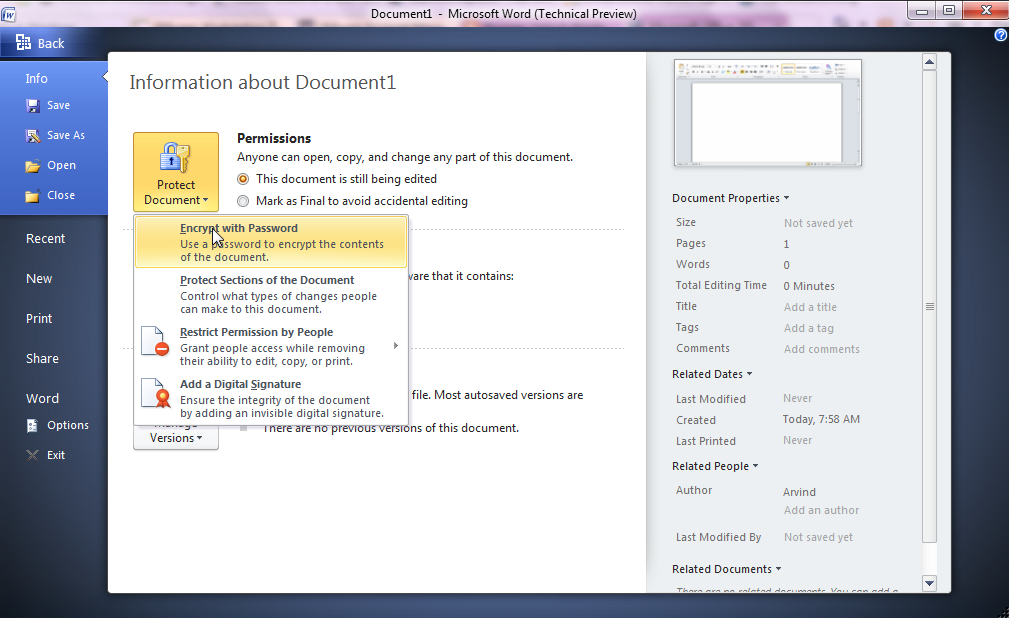Select the Mark as Final radio option

pos(244,201)
